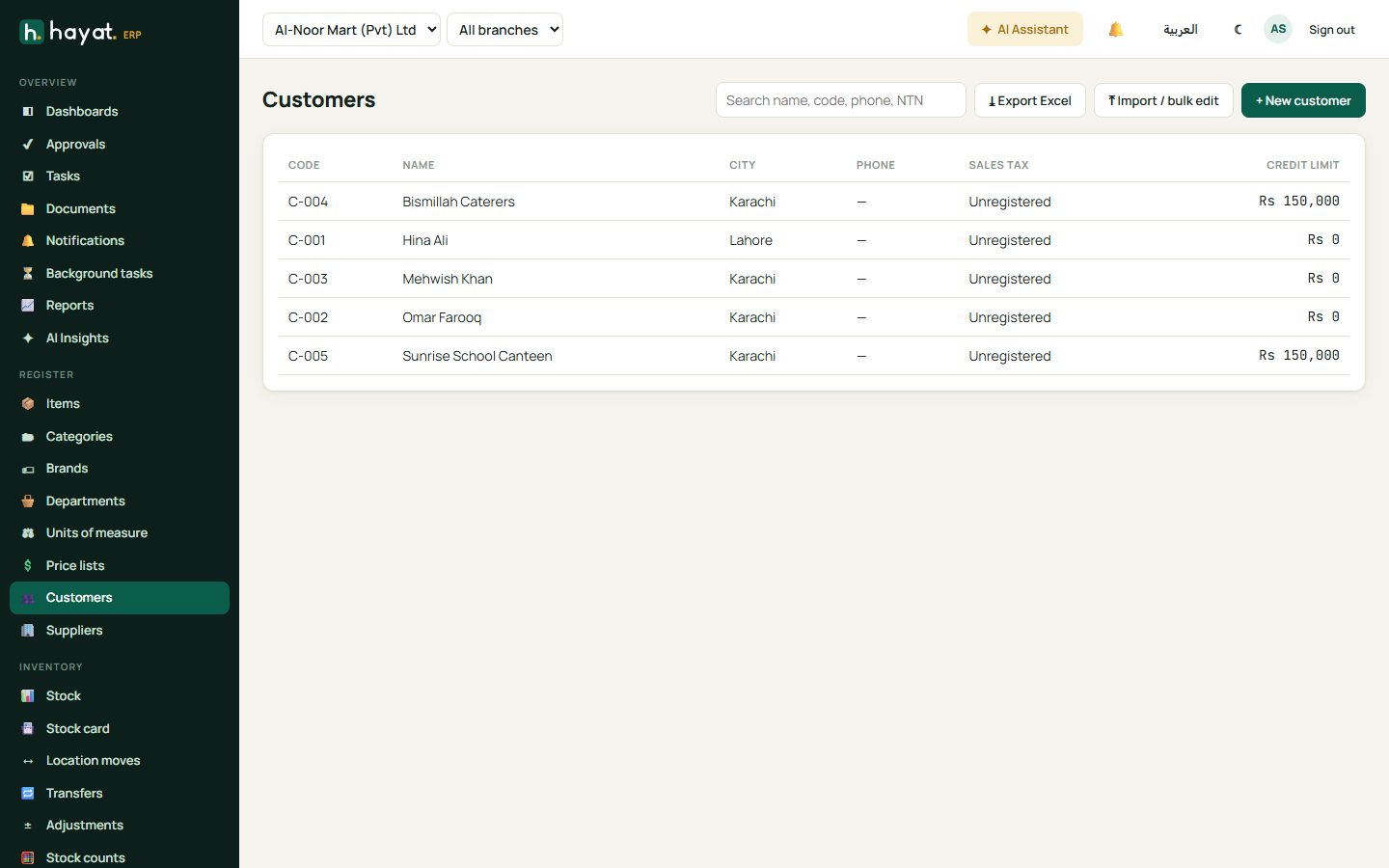Focus the customer search field
Screen dimensions: 1389x868
point(841,100)
